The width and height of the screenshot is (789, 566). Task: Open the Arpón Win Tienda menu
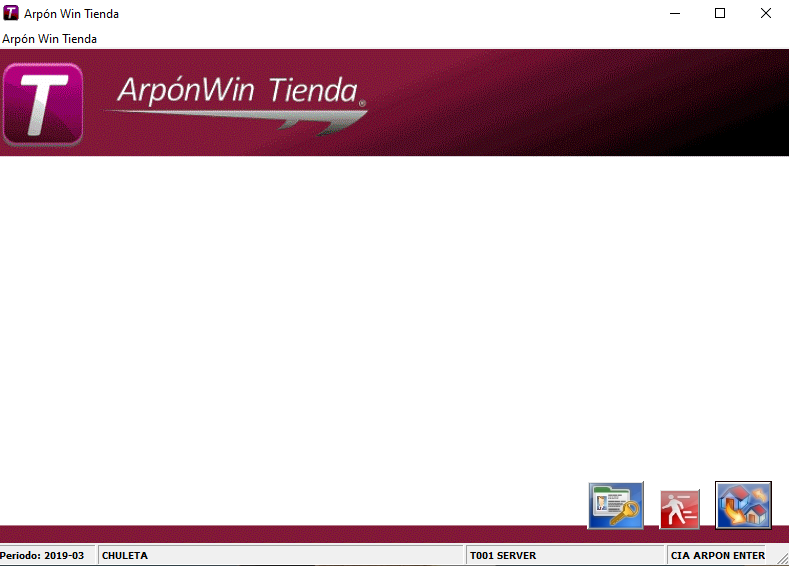[x=49, y=39]
